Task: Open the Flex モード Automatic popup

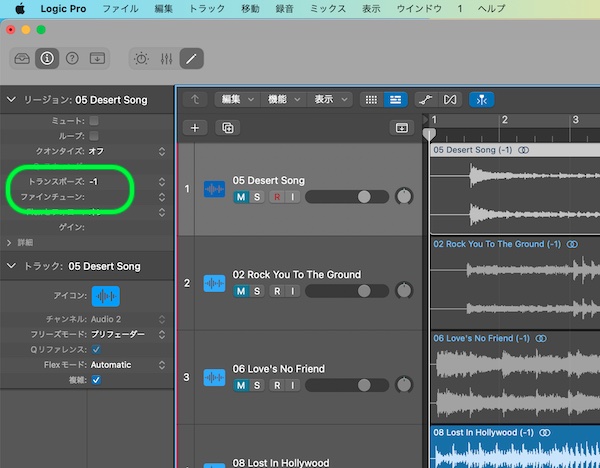Action: click(162, 365)
